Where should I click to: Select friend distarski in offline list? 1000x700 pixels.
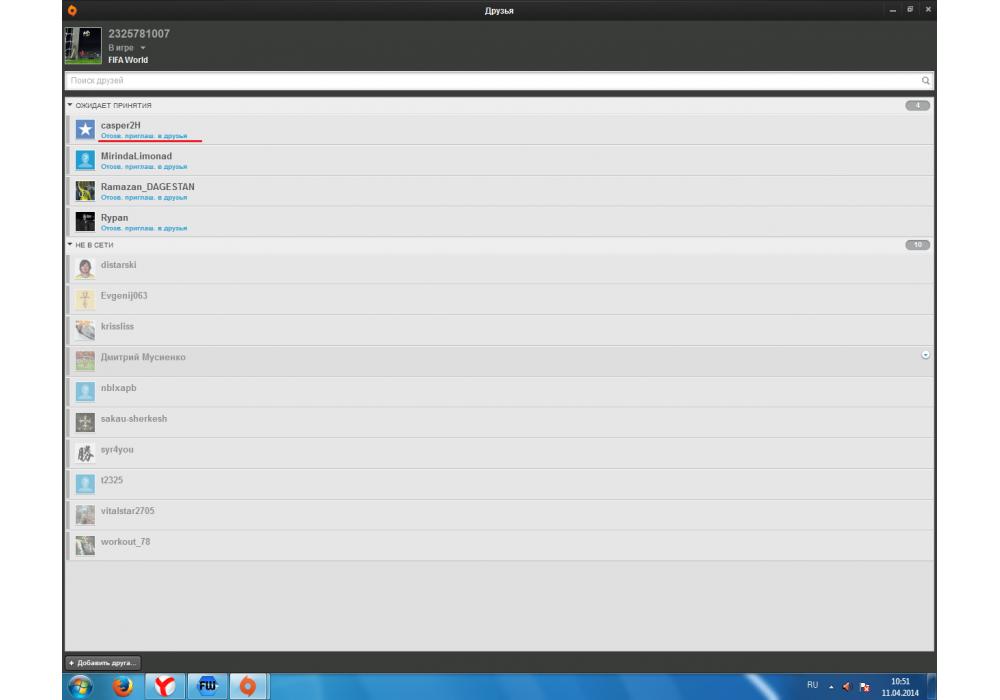point(119,265)
